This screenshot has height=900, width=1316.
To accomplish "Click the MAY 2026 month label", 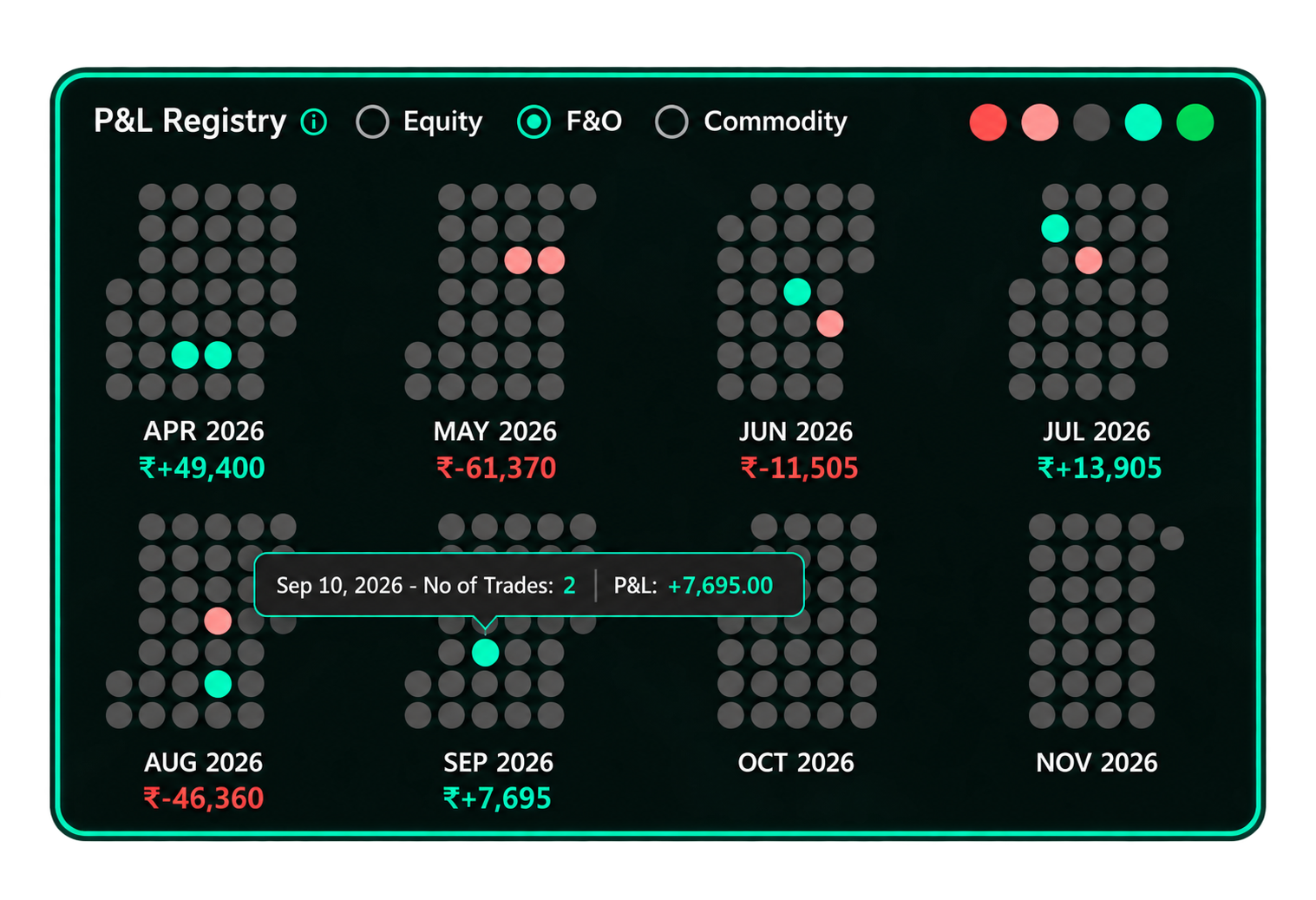I will click(495, 431).
